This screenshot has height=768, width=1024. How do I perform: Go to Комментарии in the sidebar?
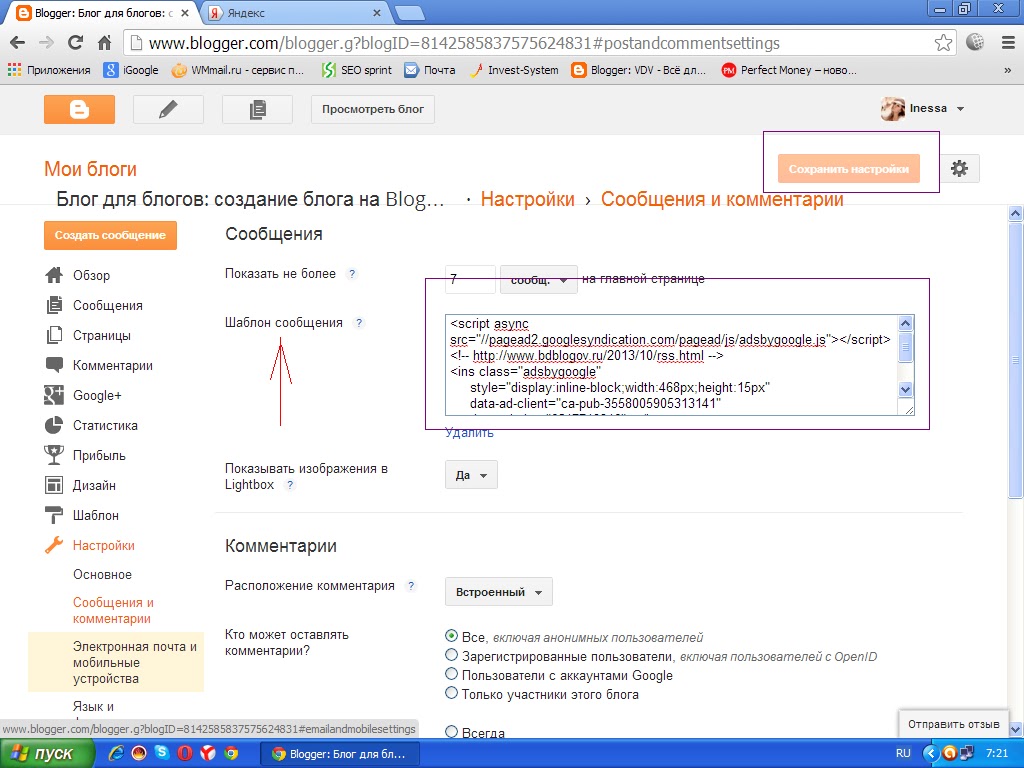tap(113, 365)
